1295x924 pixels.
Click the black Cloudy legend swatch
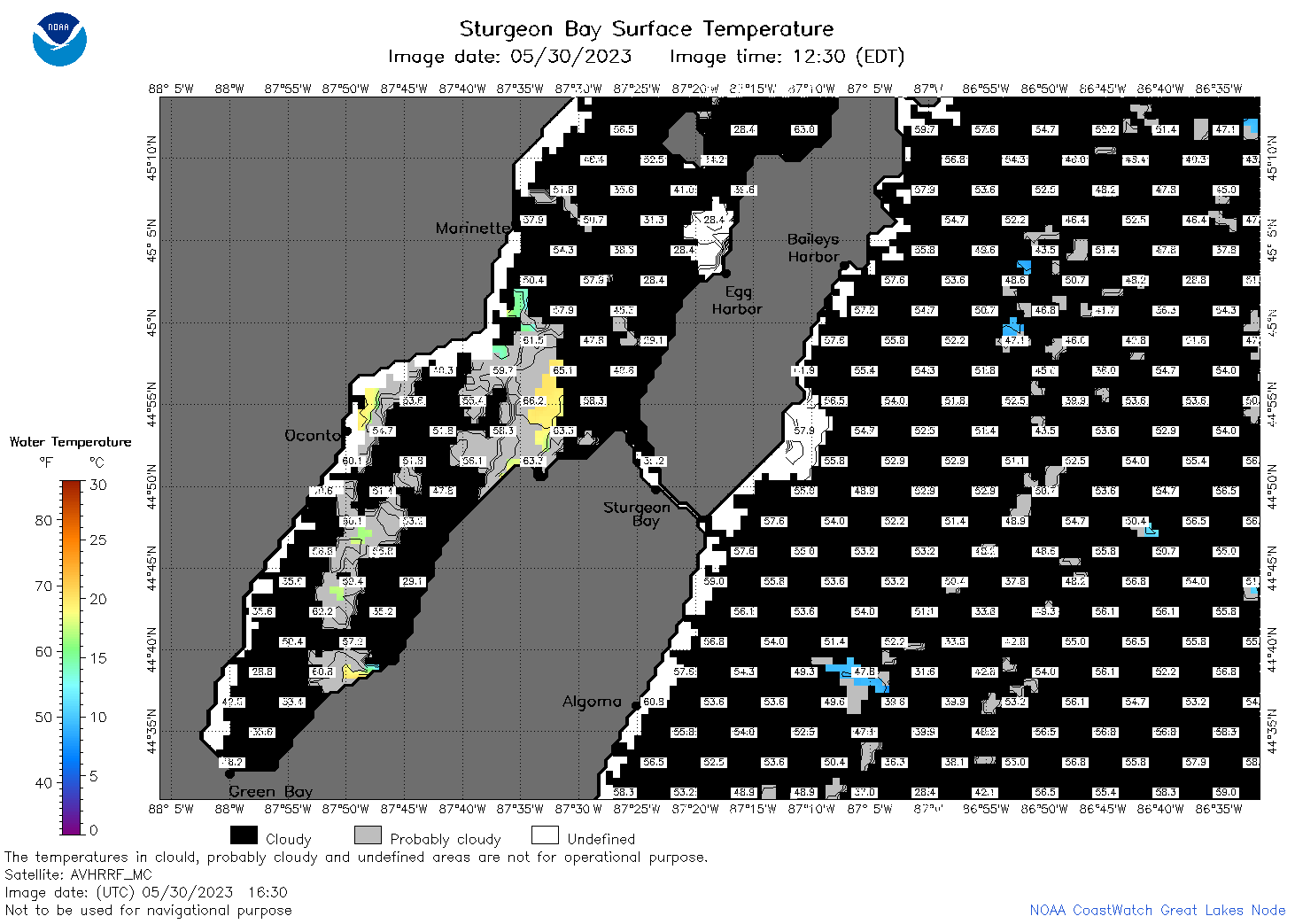point(244,835)
